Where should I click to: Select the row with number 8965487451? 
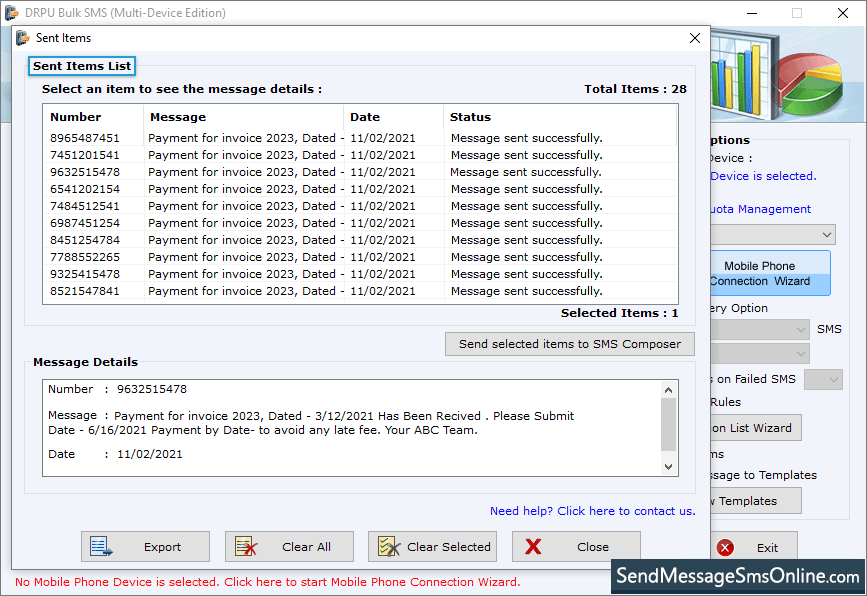pos(360,138)
